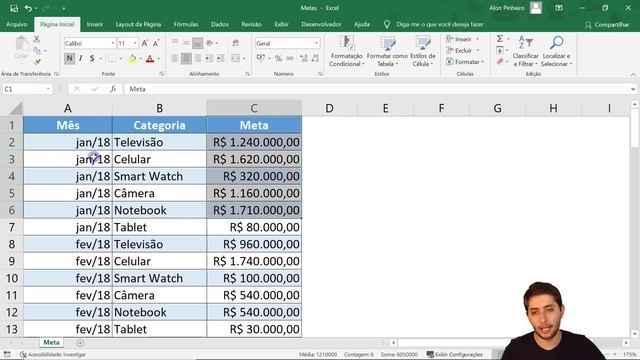Viewport: 640px width, 360px height.
Task: Click the lightbulb Diga-me search box
Action: point(440,24)
